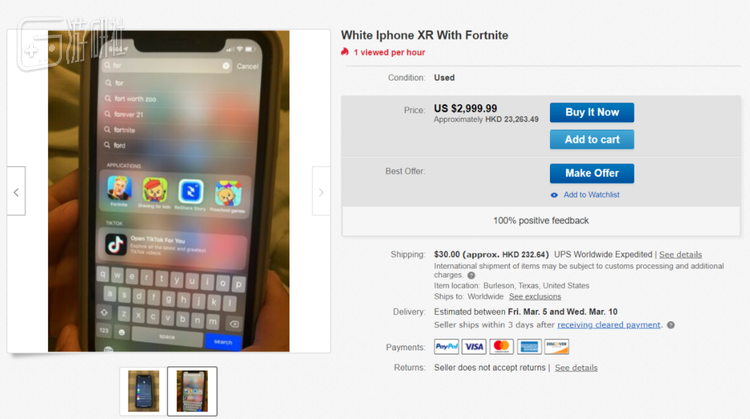The width and height of the screenshot is (750, 419).
Task: Click the Discover card icon
Action: point(557,346)
